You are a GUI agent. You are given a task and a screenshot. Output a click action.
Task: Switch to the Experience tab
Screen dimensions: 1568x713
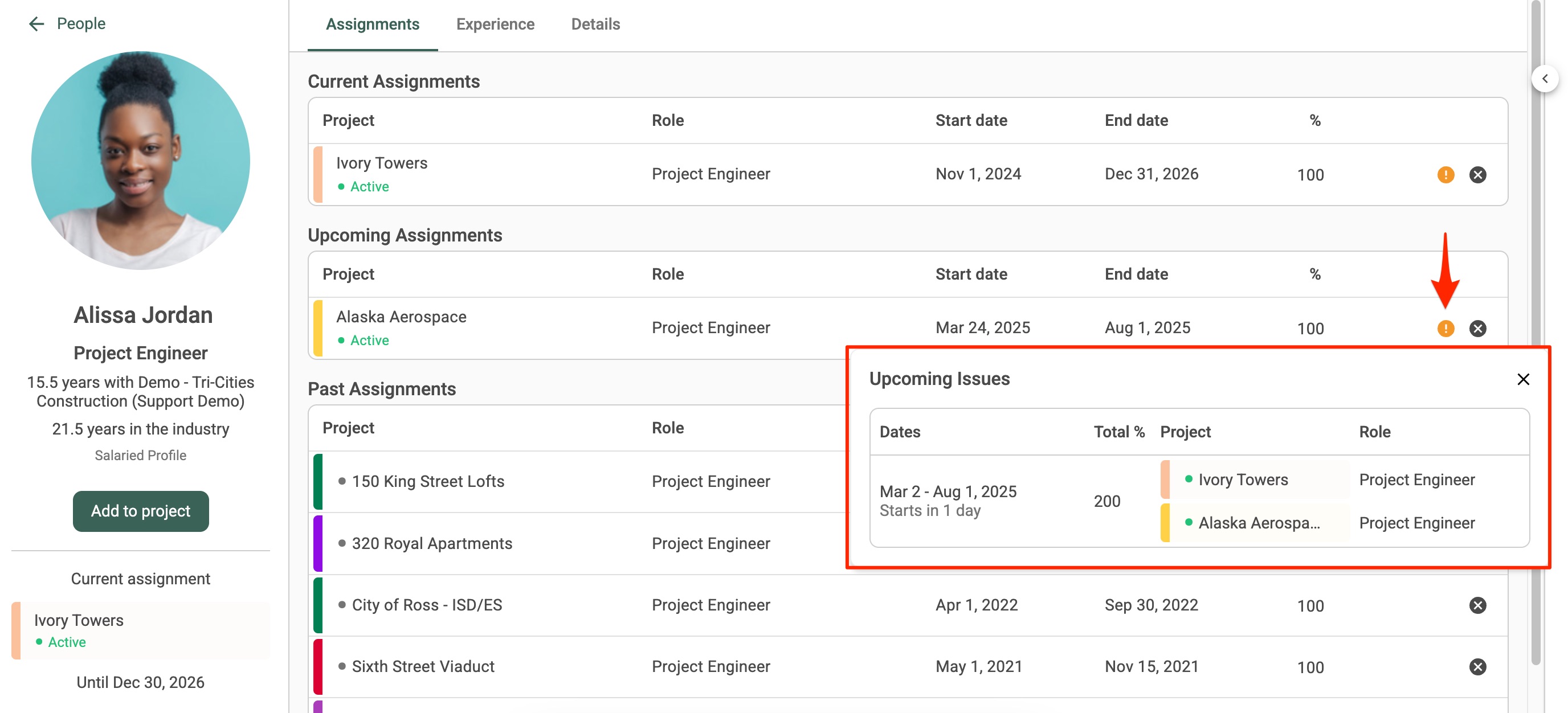[x=495, y=24]
